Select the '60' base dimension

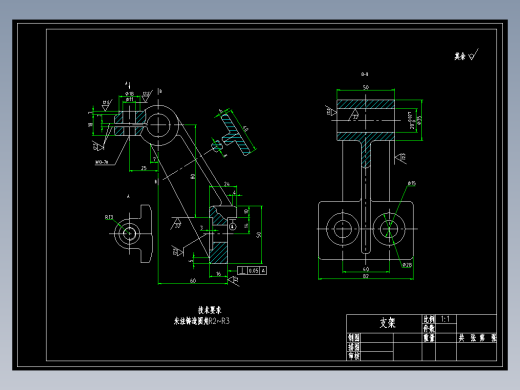193,281
